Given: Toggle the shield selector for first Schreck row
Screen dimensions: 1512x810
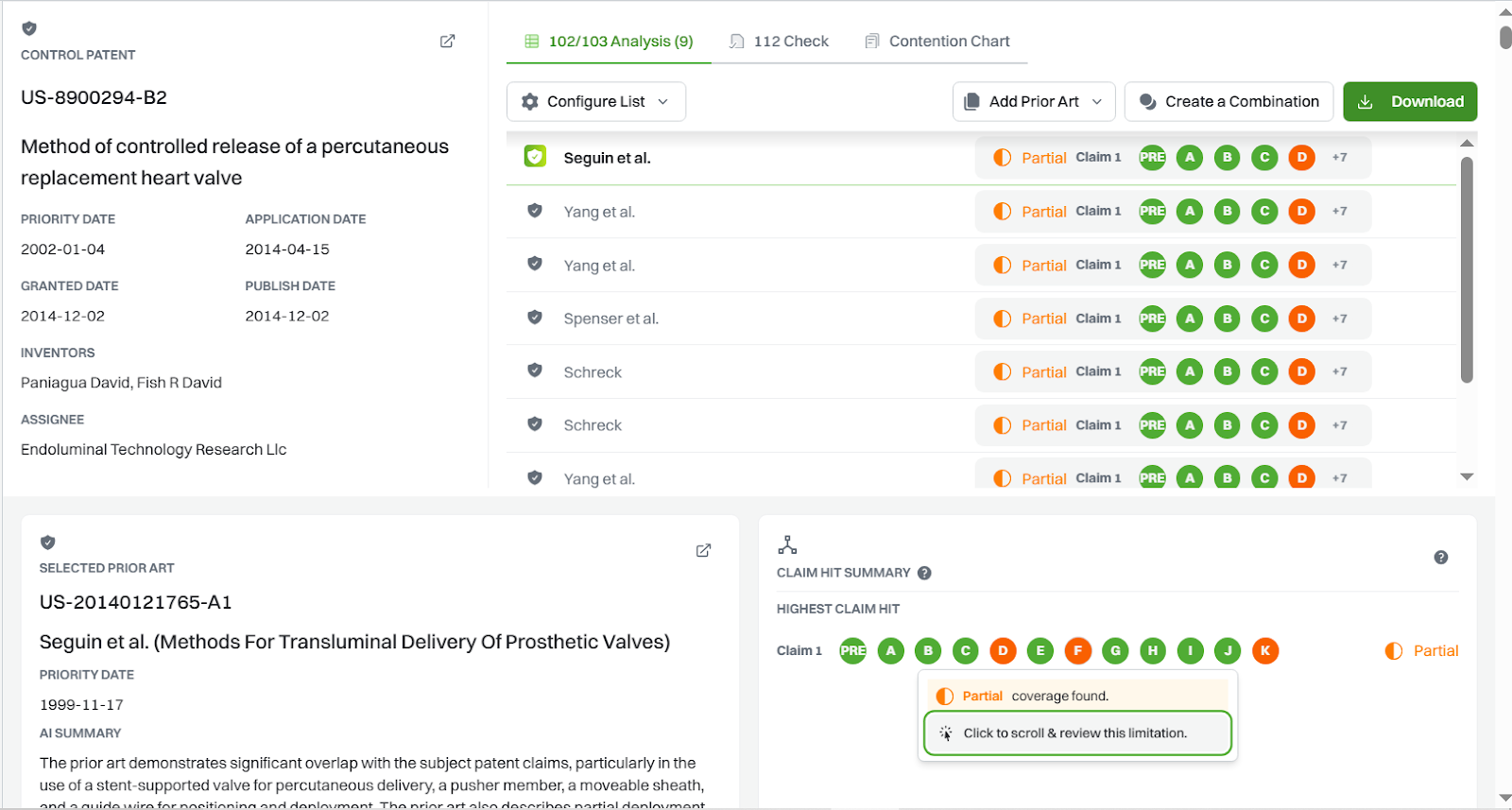Looking at the screenshot, I should click(x=535, y=371).
